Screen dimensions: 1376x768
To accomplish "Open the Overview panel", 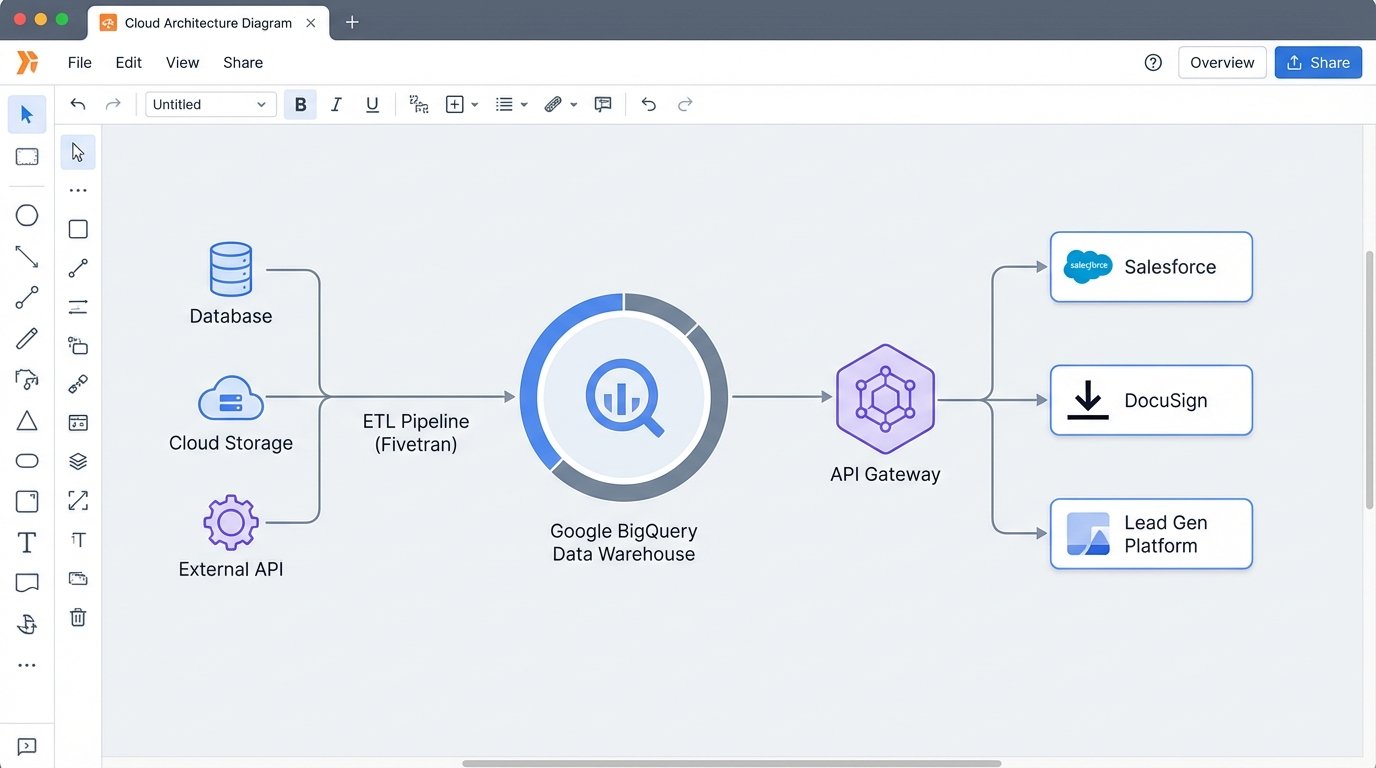I will point(1221,62).
